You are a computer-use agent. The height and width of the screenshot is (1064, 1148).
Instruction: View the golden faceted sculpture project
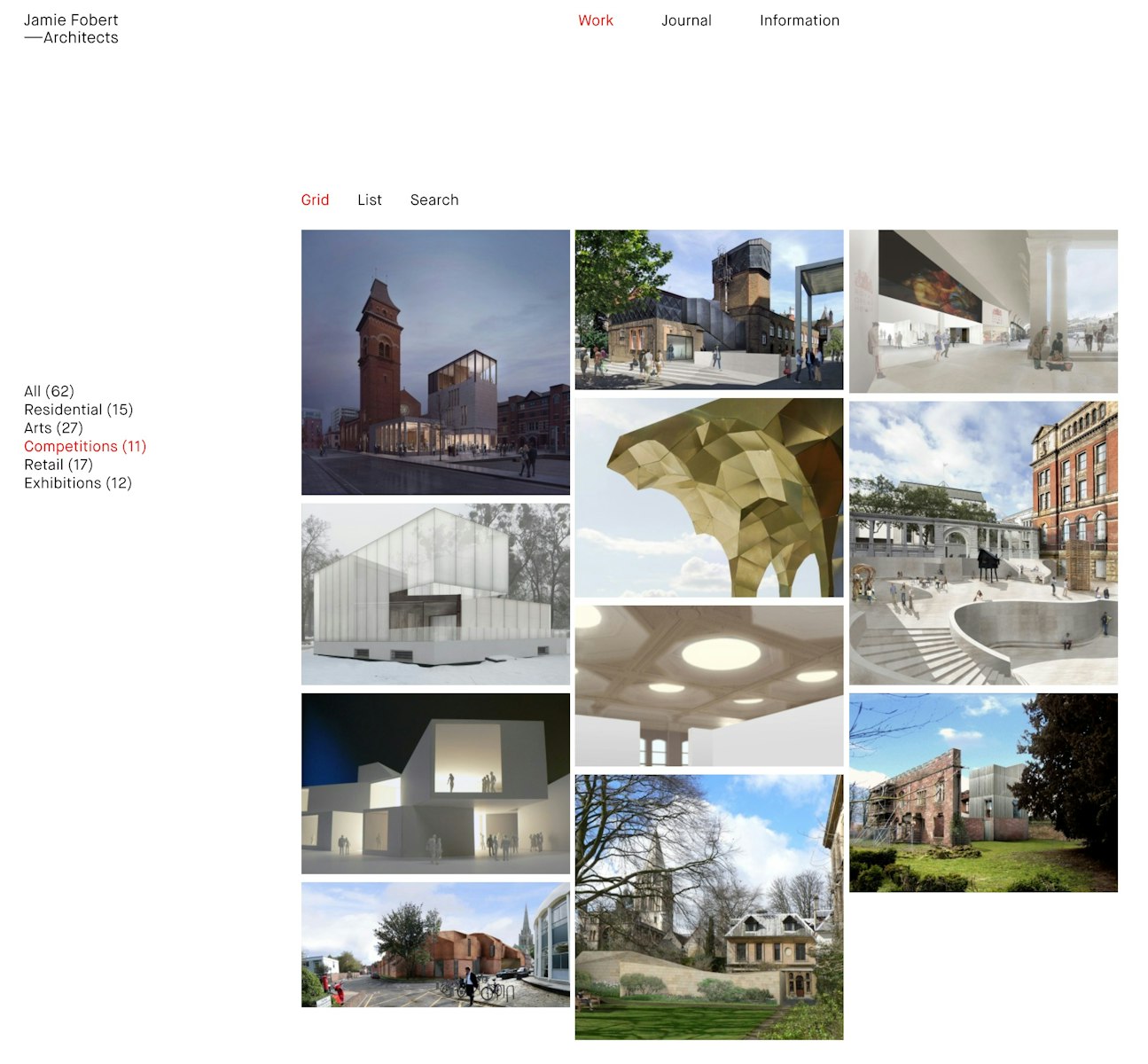(x=709, y=497)
